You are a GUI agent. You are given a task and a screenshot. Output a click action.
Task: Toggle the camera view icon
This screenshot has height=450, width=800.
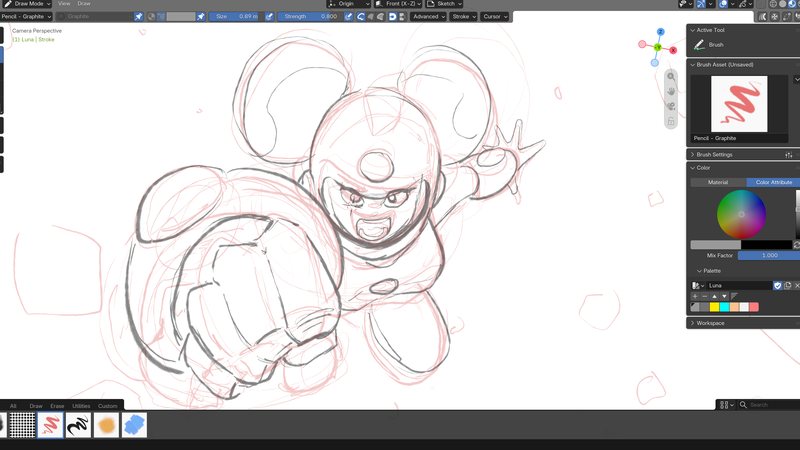671,106
